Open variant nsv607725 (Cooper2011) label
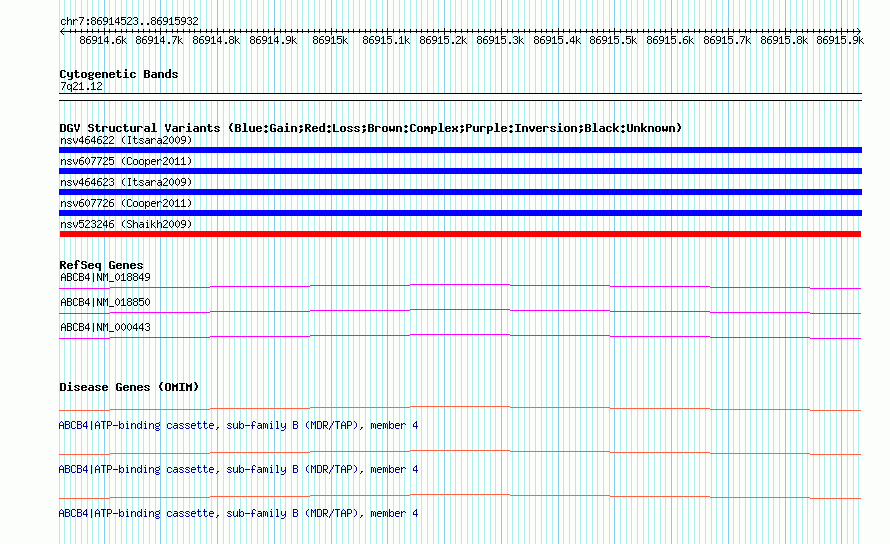This screenshot has height=544, width=890. coord(126,161)
